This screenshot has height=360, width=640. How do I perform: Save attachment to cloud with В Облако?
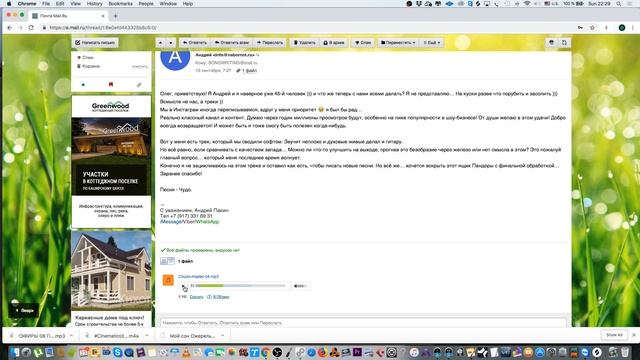[x=218, y=297]
